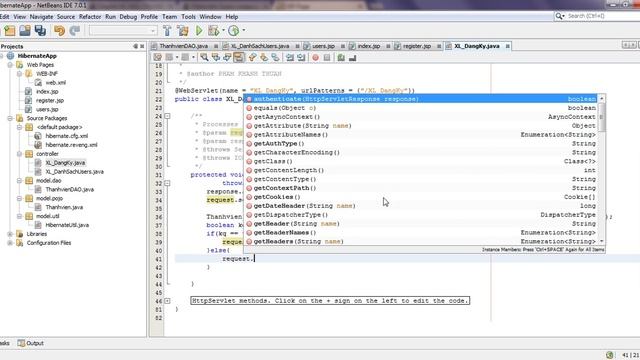The height and width of the screenshot is (360, 640).
Task: Click the Debug Project icon
Action: tap(213, 31)
